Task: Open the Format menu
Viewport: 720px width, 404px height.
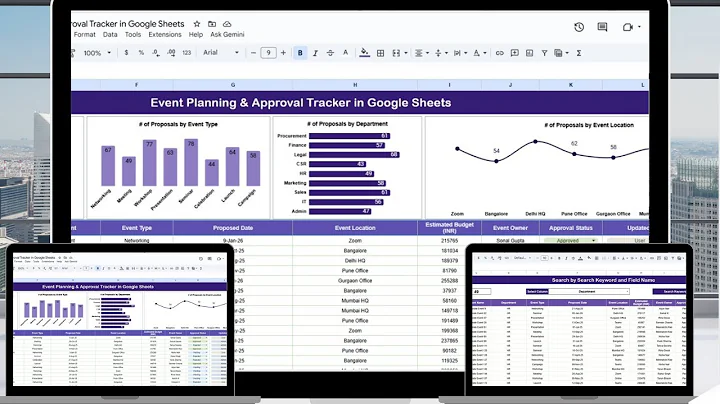Action: point(84,34)
